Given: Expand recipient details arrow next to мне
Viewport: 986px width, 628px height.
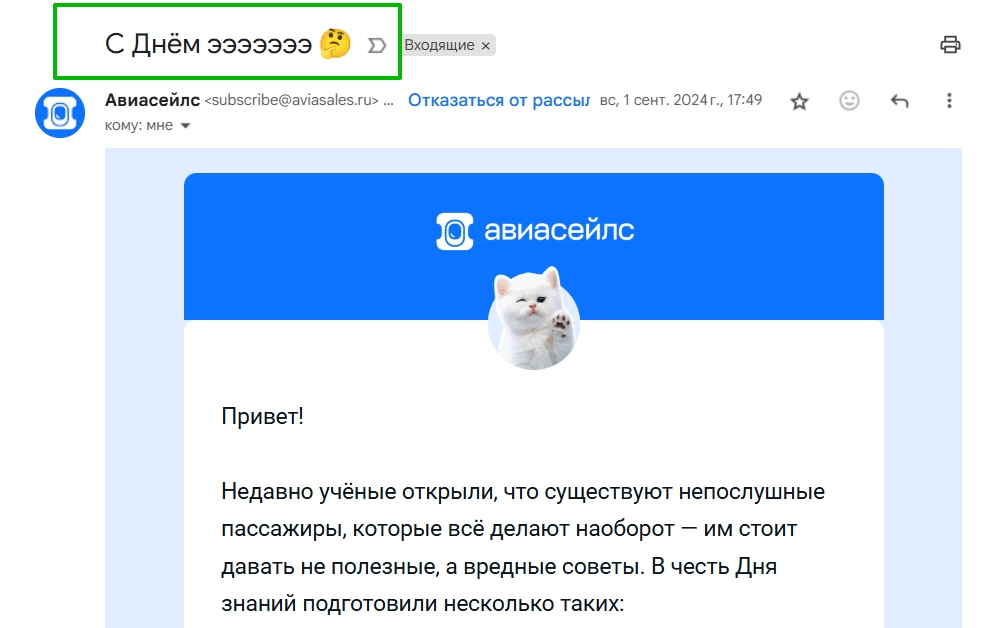Looking at the screenshot, I should 185,126.
